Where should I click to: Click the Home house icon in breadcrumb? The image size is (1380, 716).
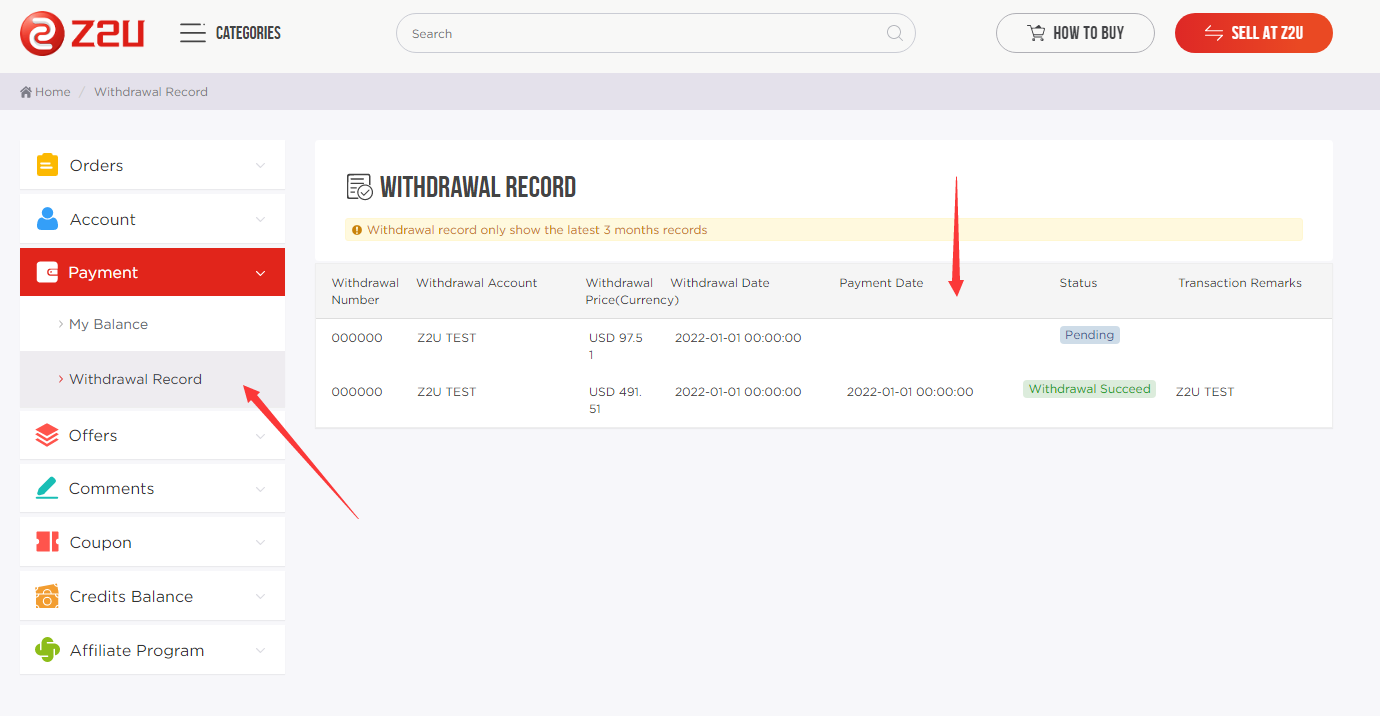[26, 92]
